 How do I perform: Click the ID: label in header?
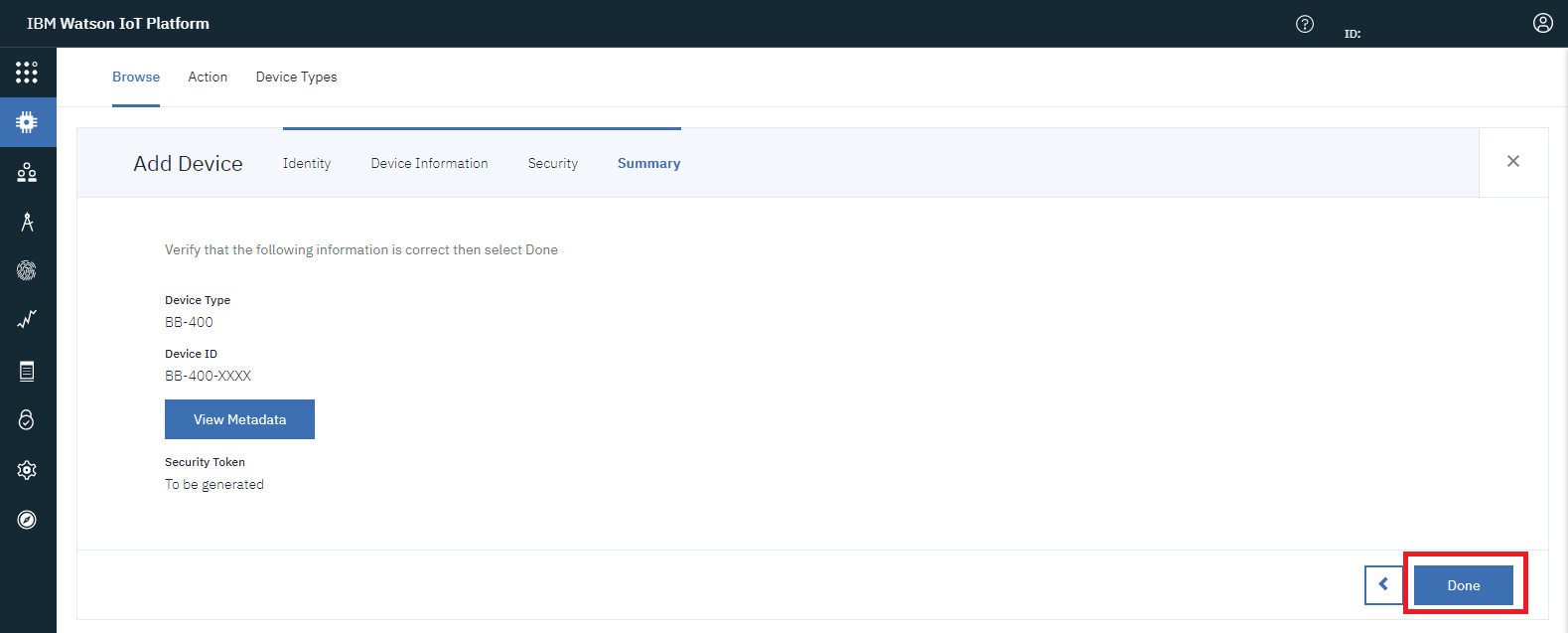1353,34
